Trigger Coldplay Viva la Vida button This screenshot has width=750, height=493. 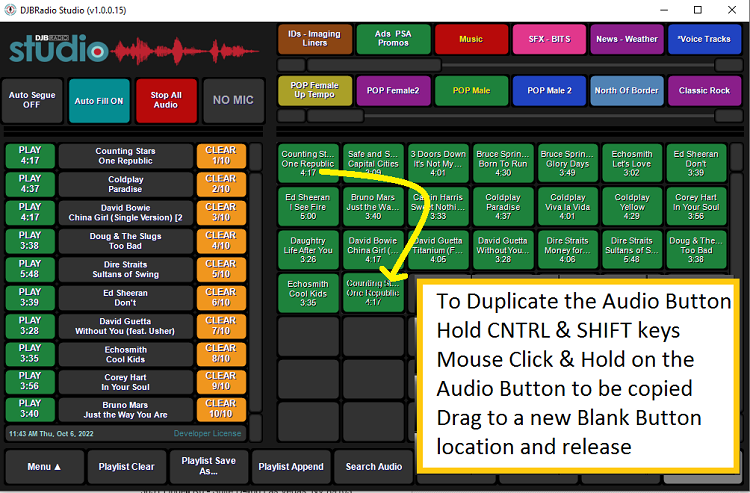(567, 207)
